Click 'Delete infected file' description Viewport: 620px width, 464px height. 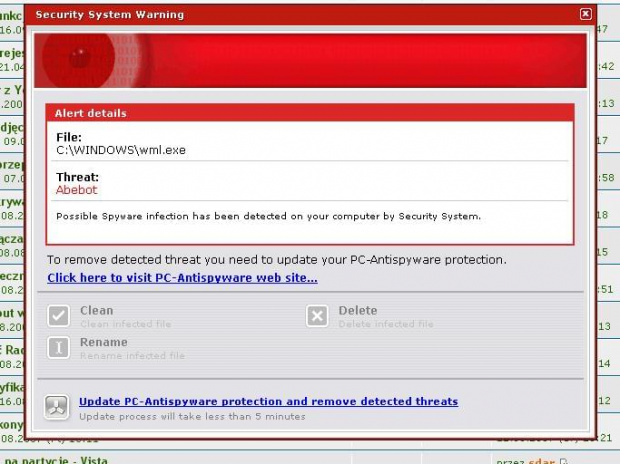click(x=386, y=324)
